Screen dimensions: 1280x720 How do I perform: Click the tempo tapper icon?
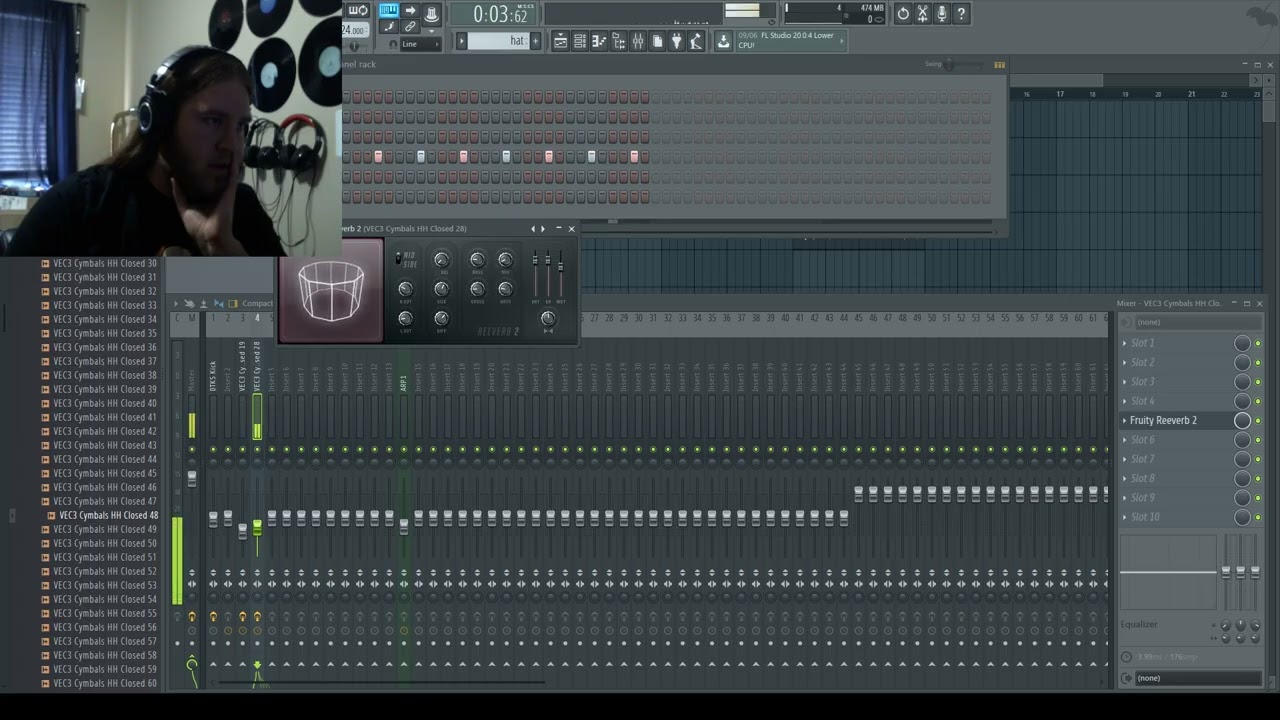[x=695, y=41]
